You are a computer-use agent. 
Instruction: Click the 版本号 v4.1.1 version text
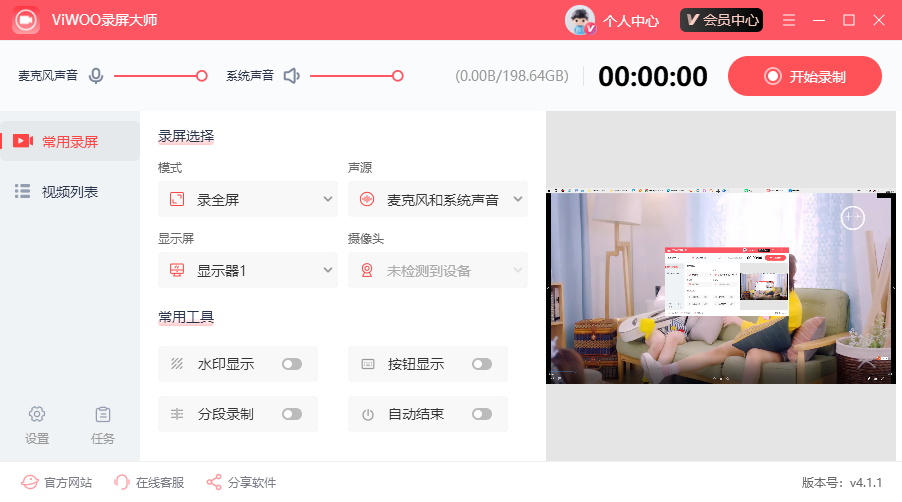(842, 482)
